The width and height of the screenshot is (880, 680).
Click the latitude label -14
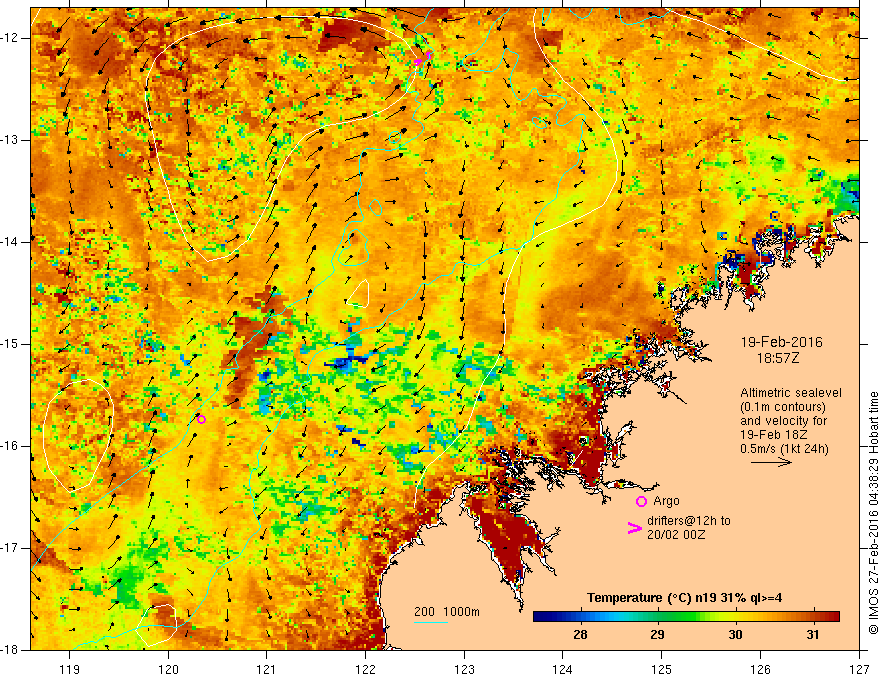pos(10,242)
